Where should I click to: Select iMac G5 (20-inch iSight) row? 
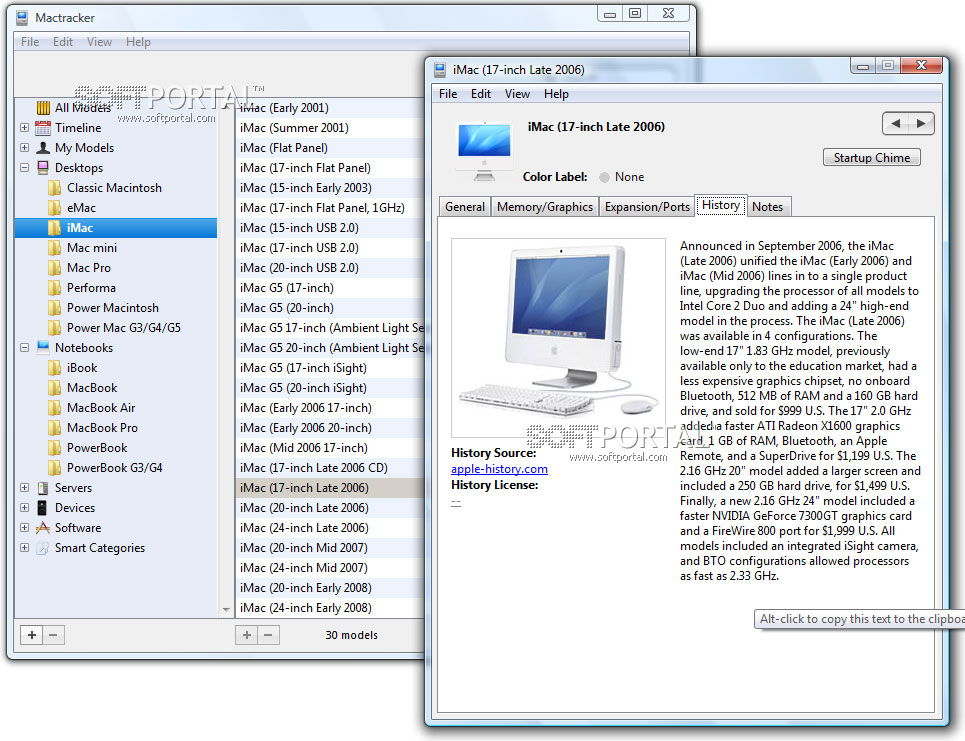pyautogui.click(x=330, y=388)
